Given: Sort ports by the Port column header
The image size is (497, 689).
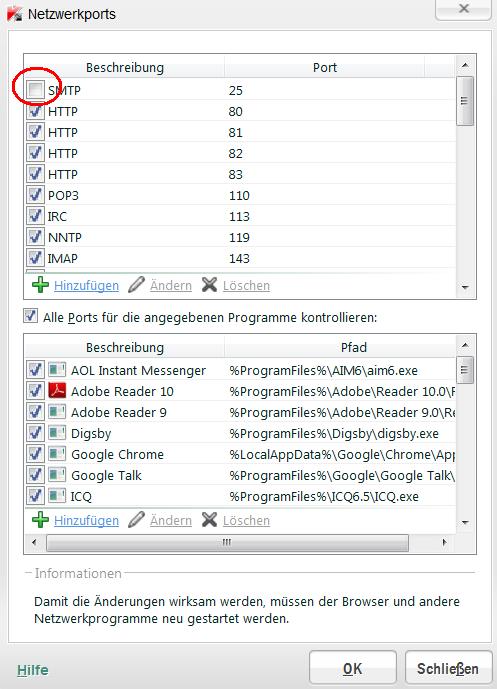Looking at the screenshot, I should point(324,67).
